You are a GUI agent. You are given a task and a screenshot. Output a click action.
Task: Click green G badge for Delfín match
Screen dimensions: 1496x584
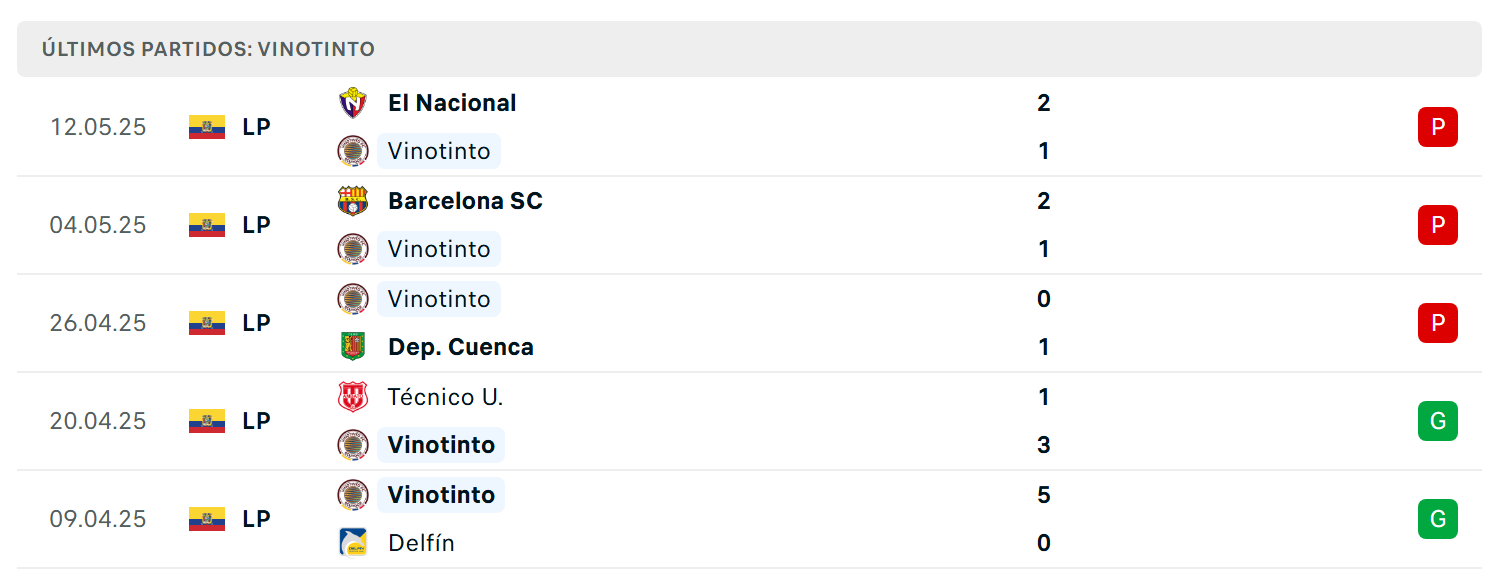(x=1438, y=519)
